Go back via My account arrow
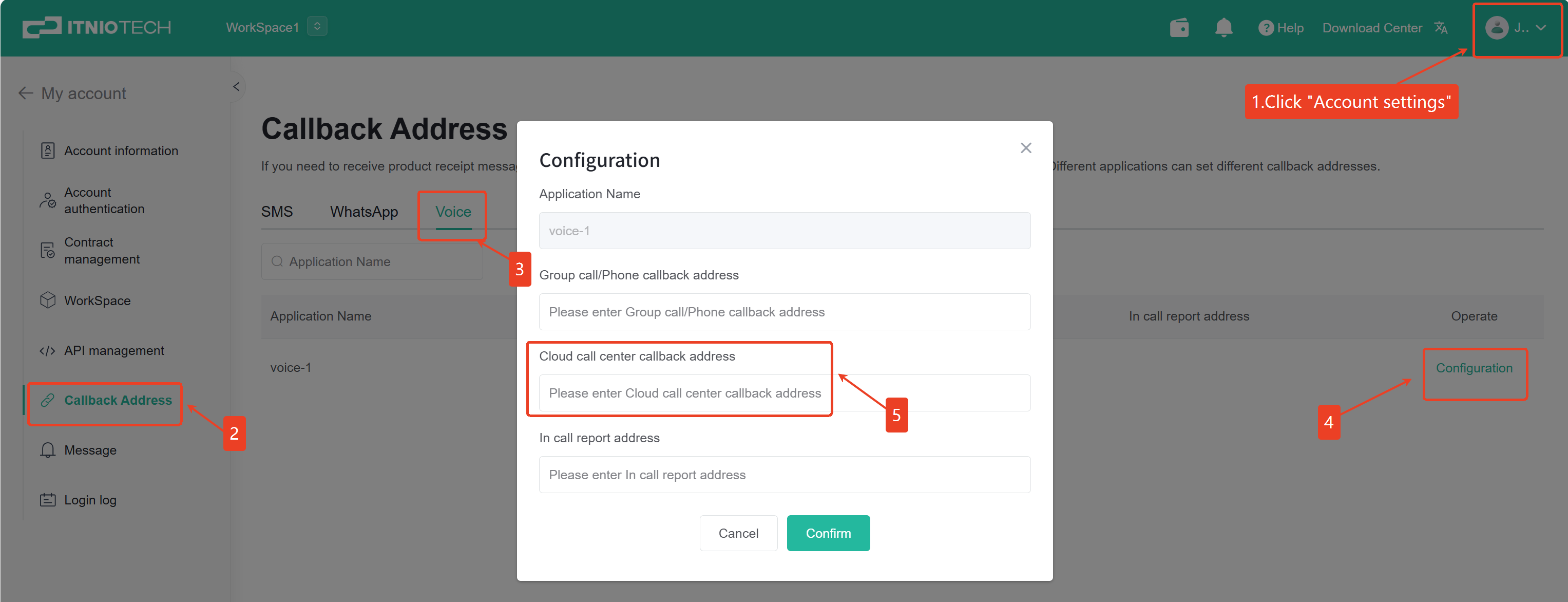Image resolution: width=1568 pixels, height=602 pixels. coord(26,93)
